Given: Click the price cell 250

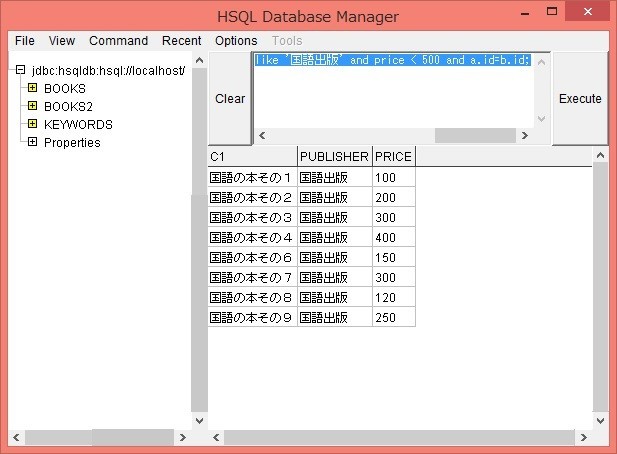Looking at the screenshot, I should tap(393, 317).
